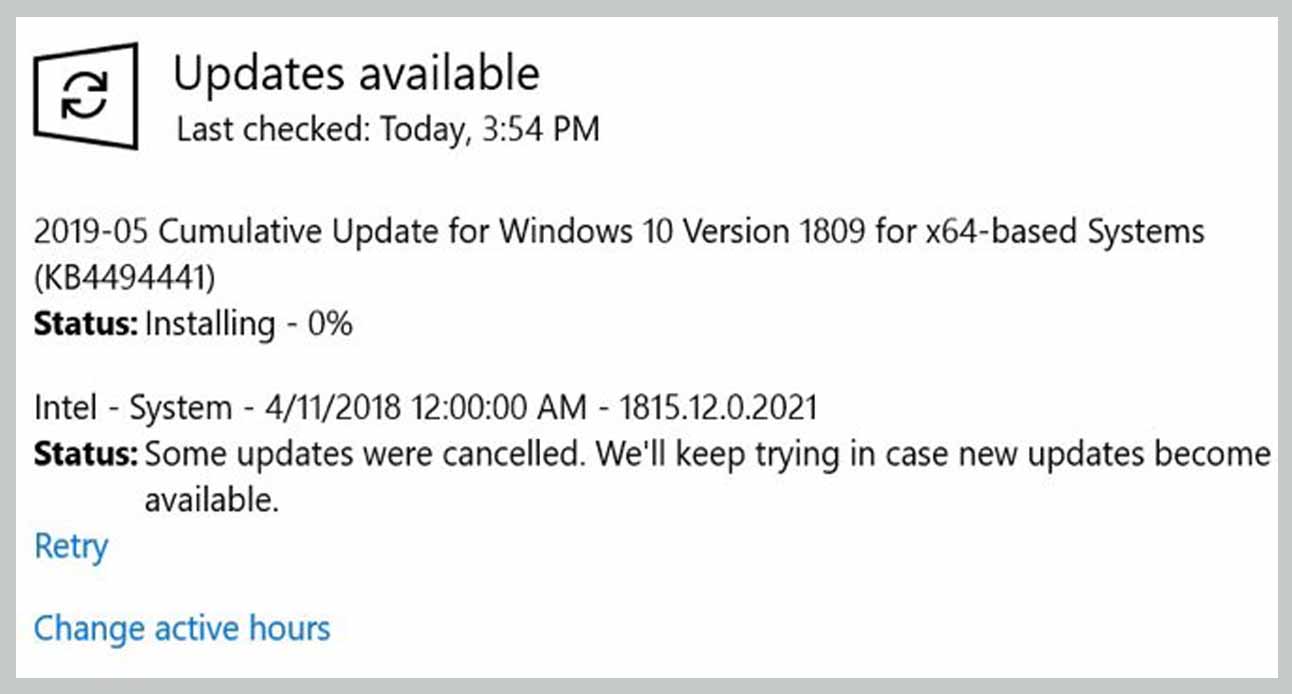Screen dimensions: 1292x694
Task: Click the bold Status label above Intel entry
Action: (x=85, y=324)
